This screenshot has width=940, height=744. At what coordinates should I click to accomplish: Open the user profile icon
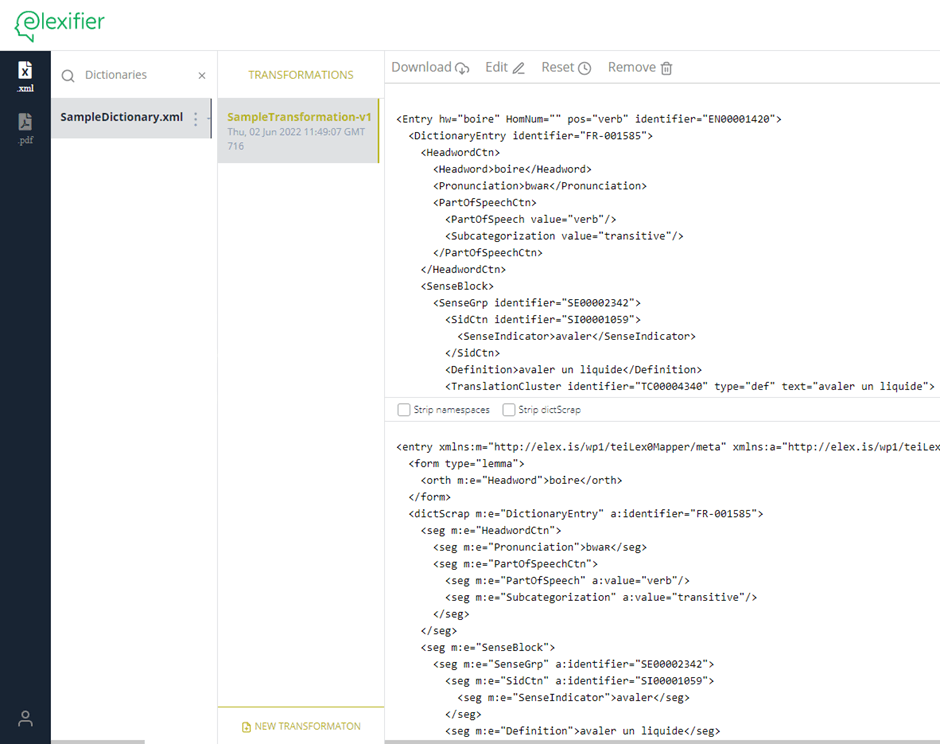pos(26,718)
